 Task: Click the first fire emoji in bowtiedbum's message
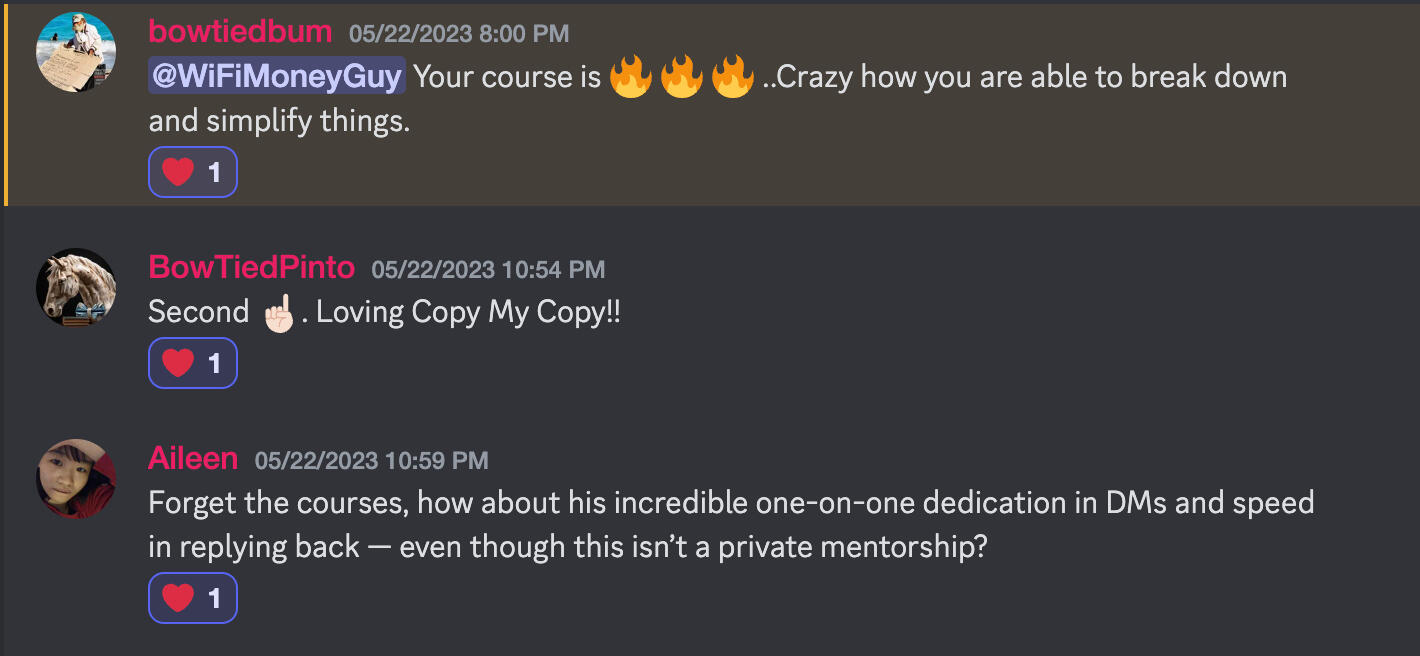[630, 77]
